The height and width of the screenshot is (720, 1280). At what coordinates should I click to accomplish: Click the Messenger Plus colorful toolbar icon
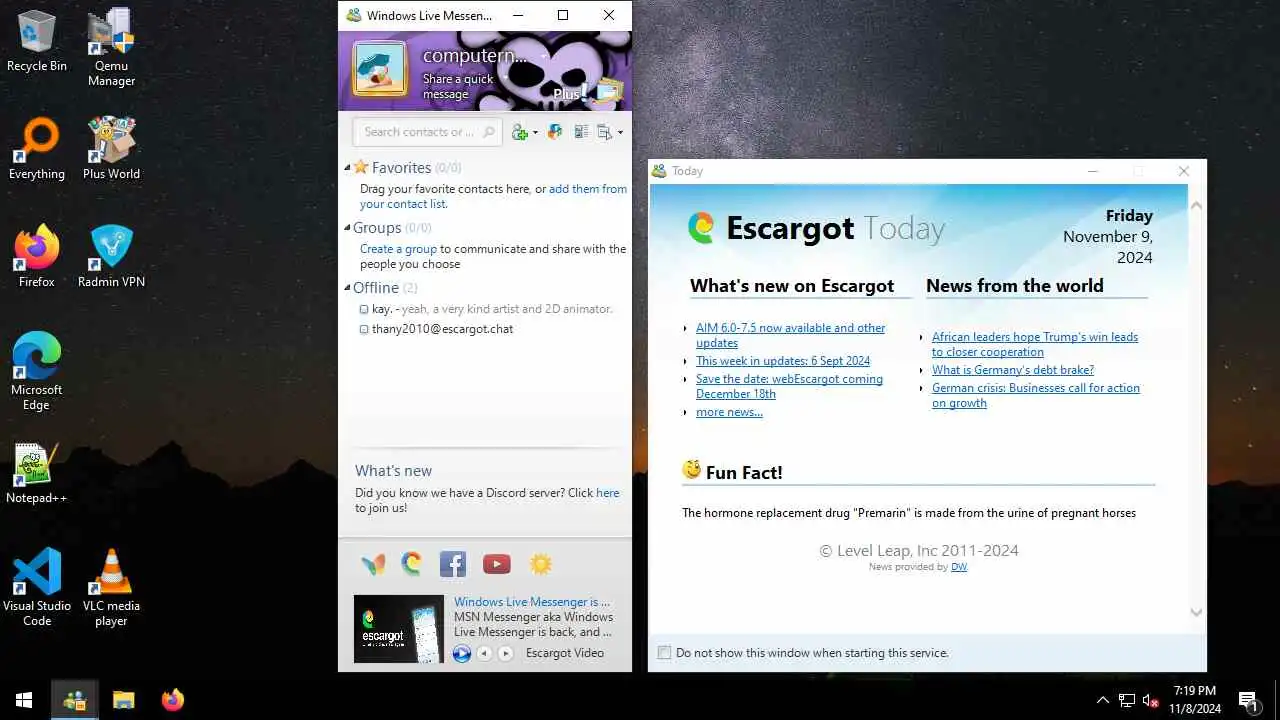click(x=555, y=132)
